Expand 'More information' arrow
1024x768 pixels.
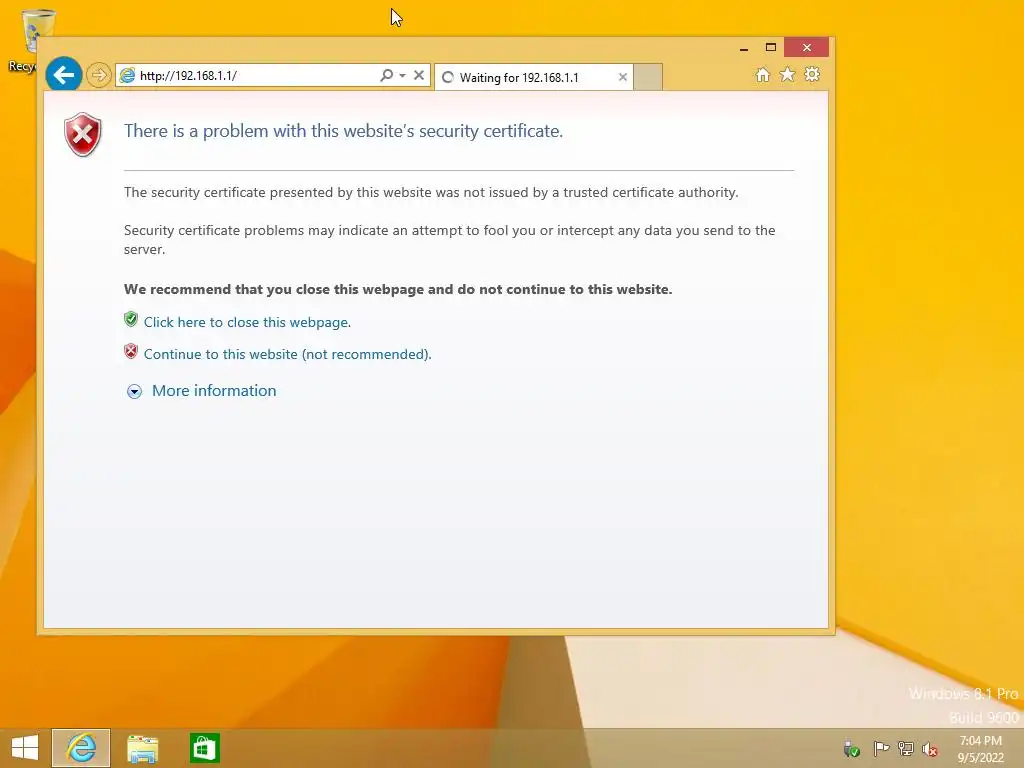coord(135,391)
